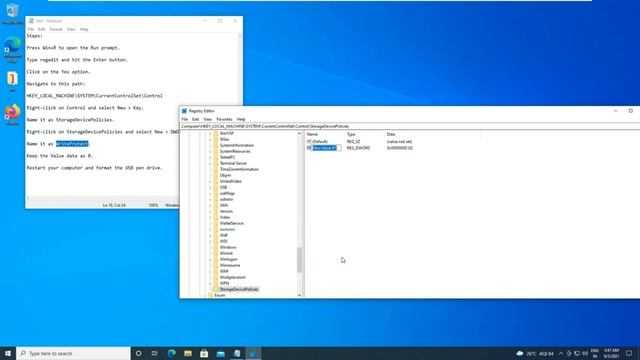
Task: Click the registry tree vertical scrollbar thumb
Action: 300,260
